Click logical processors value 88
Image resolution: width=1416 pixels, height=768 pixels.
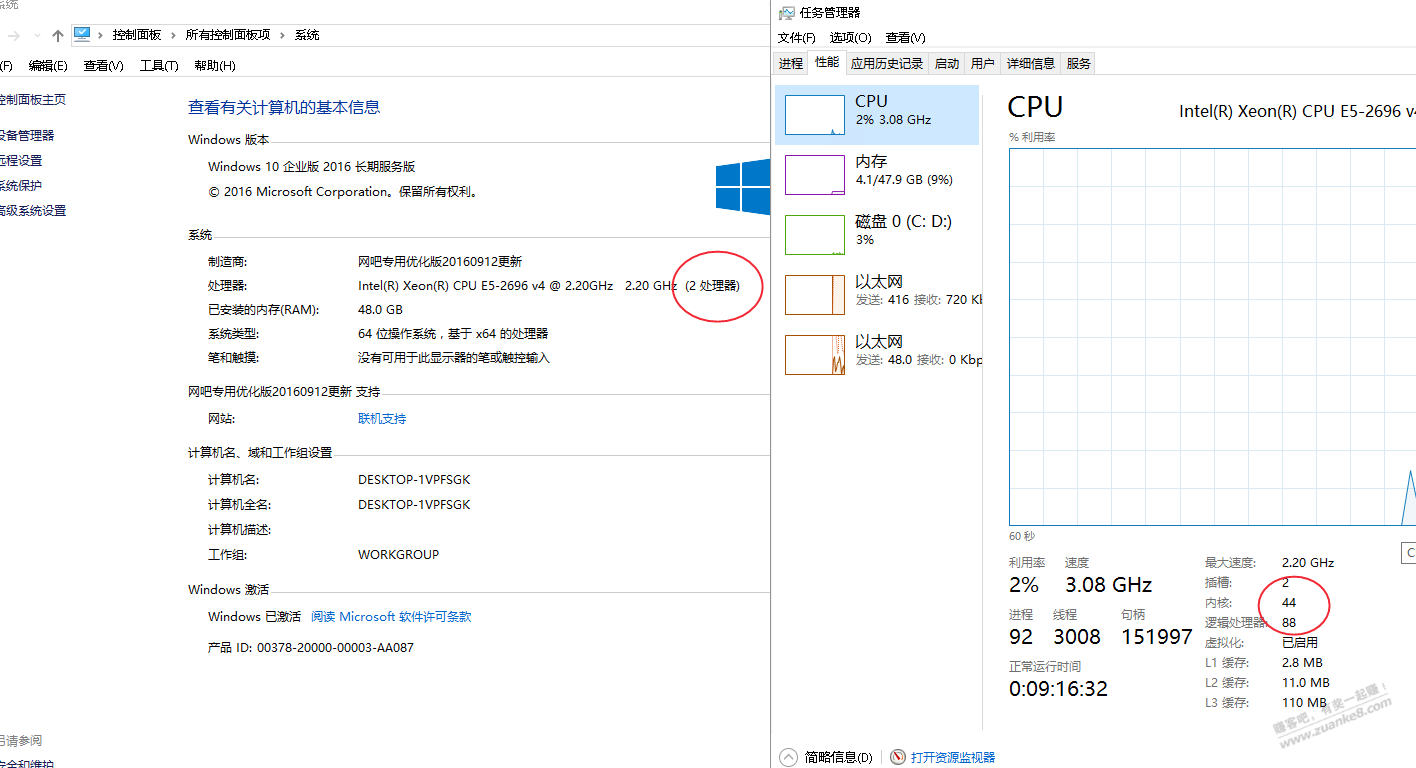[x=1289, y=622]
